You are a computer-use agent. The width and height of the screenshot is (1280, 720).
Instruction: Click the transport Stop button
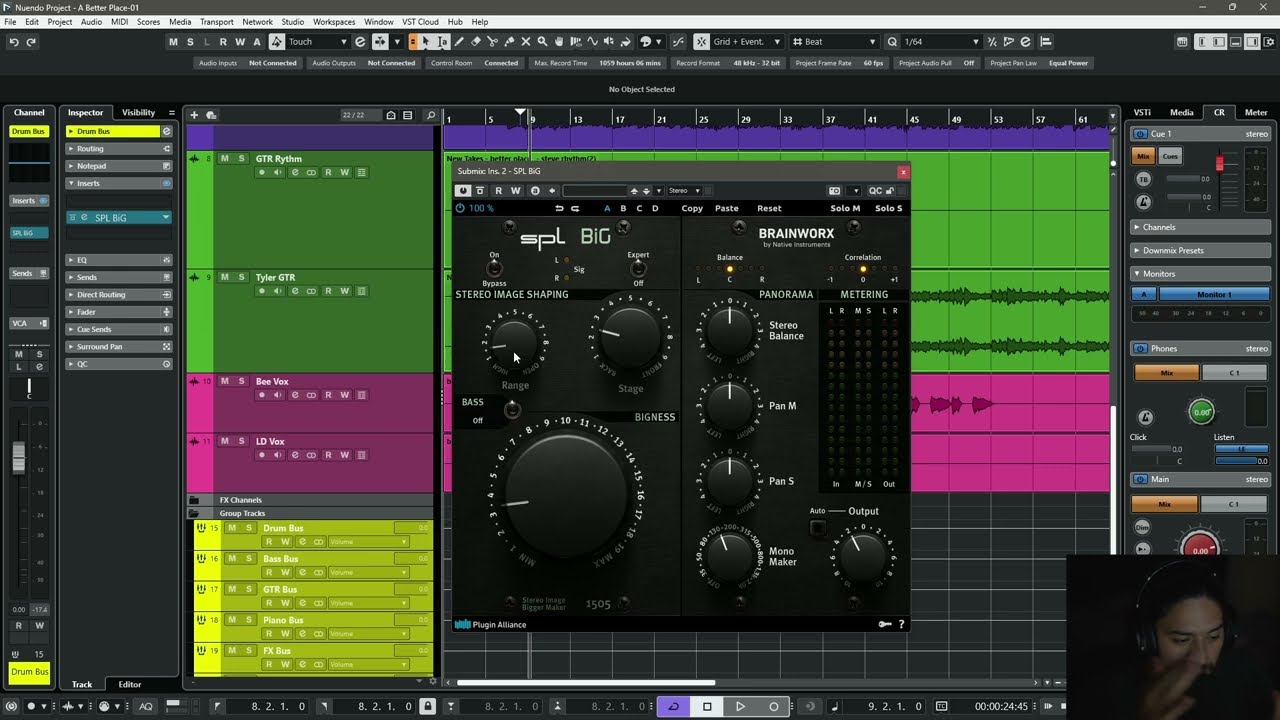[707, 706]
